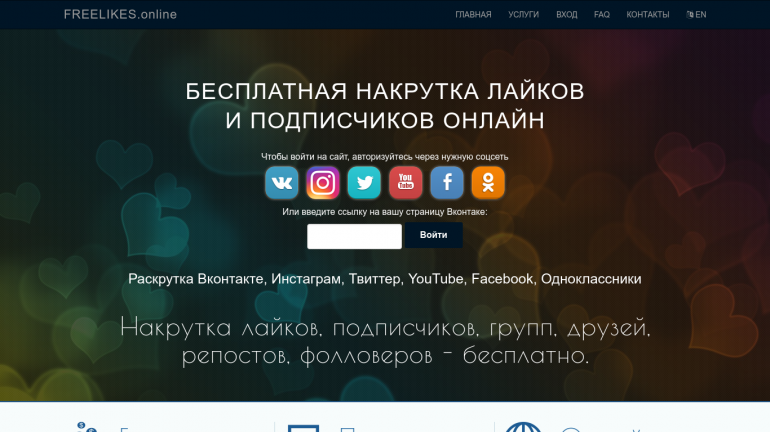Choose the Twitter bird icon
The width and height of the screenshot is (770, 432).
click(364, 183)
